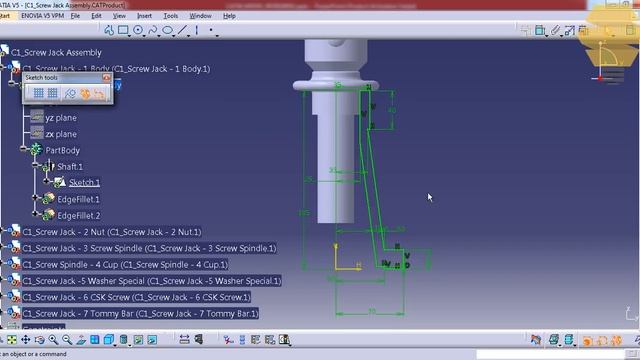The image size is (640, 360).
Task: Select C1_Screw Jack - 2 Nut component
Action: click(112, 232)
